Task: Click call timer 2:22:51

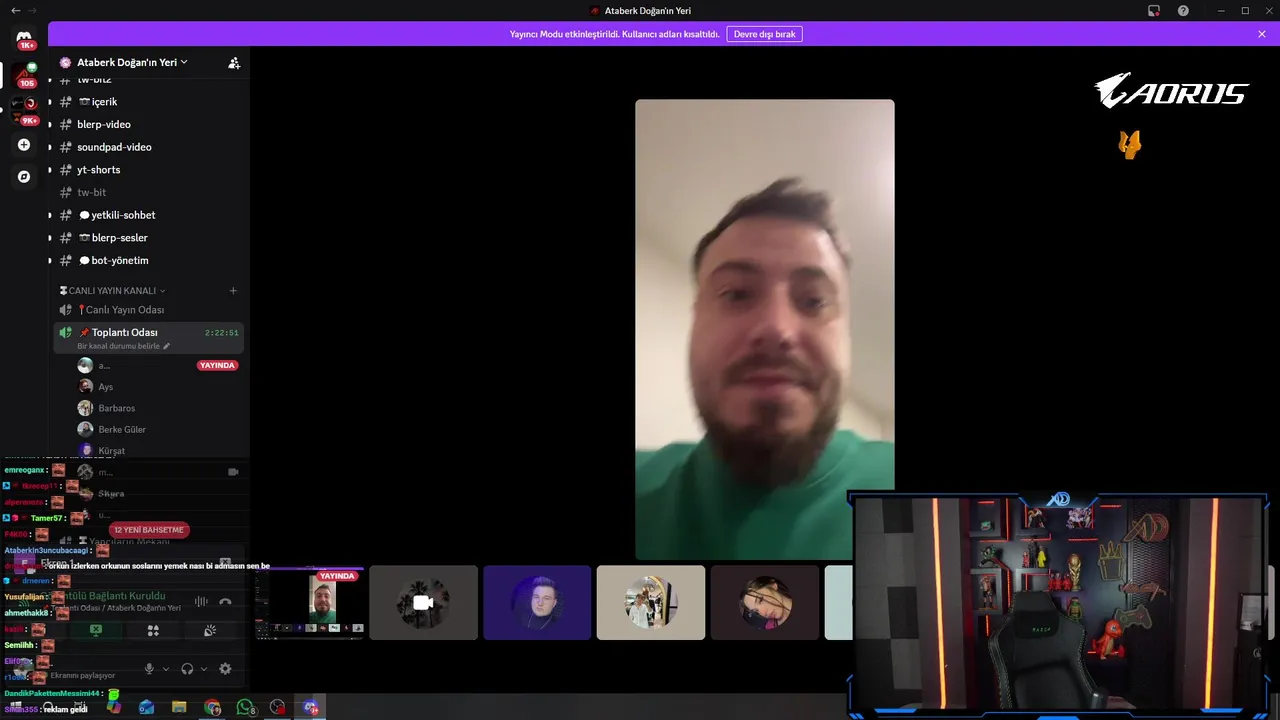Action: tap(221, 333)
